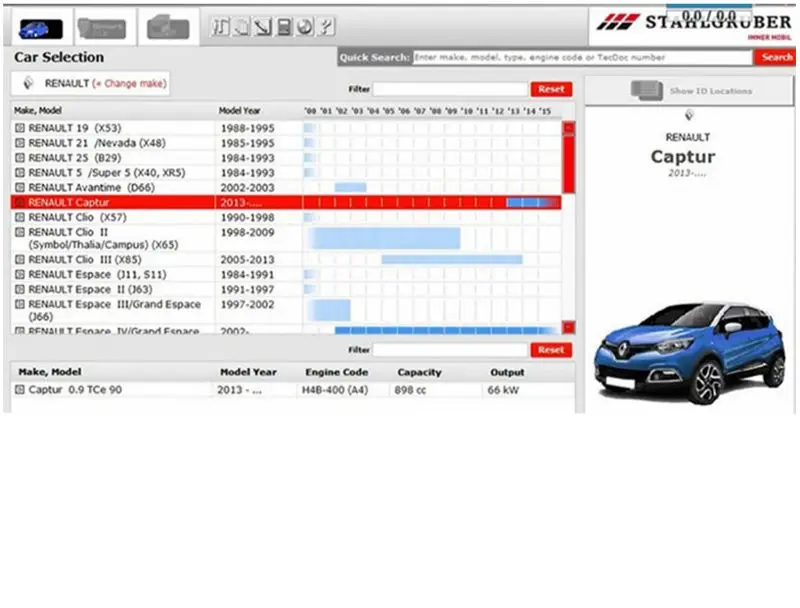Click the lower Reset button
This screenshot has width=800, height=608.
point(551,350)
